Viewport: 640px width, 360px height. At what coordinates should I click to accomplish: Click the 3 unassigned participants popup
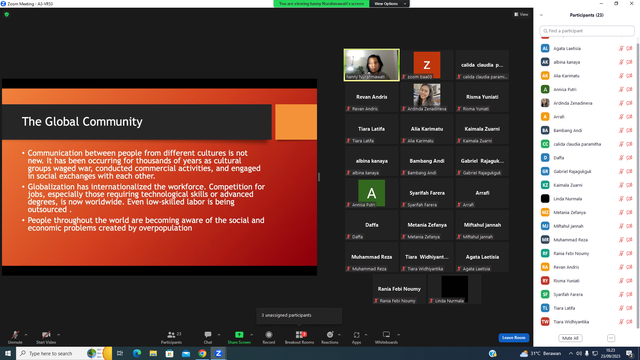[299, 315]
